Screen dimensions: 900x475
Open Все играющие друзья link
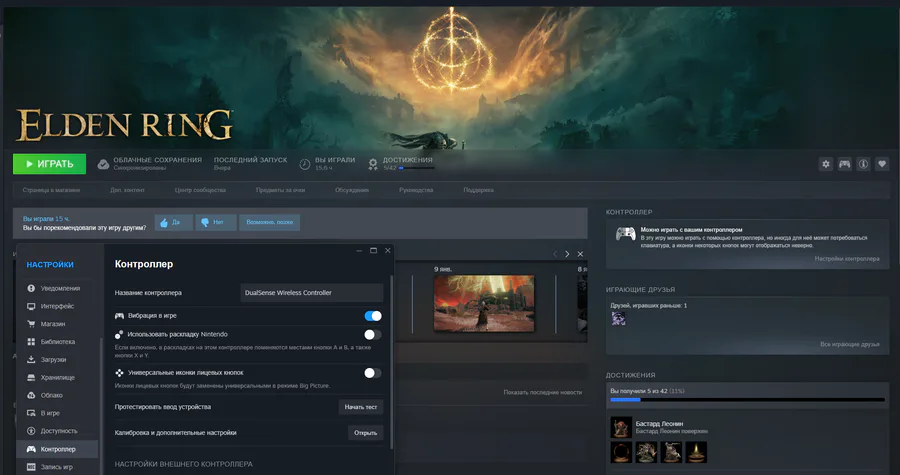(849, 344)
